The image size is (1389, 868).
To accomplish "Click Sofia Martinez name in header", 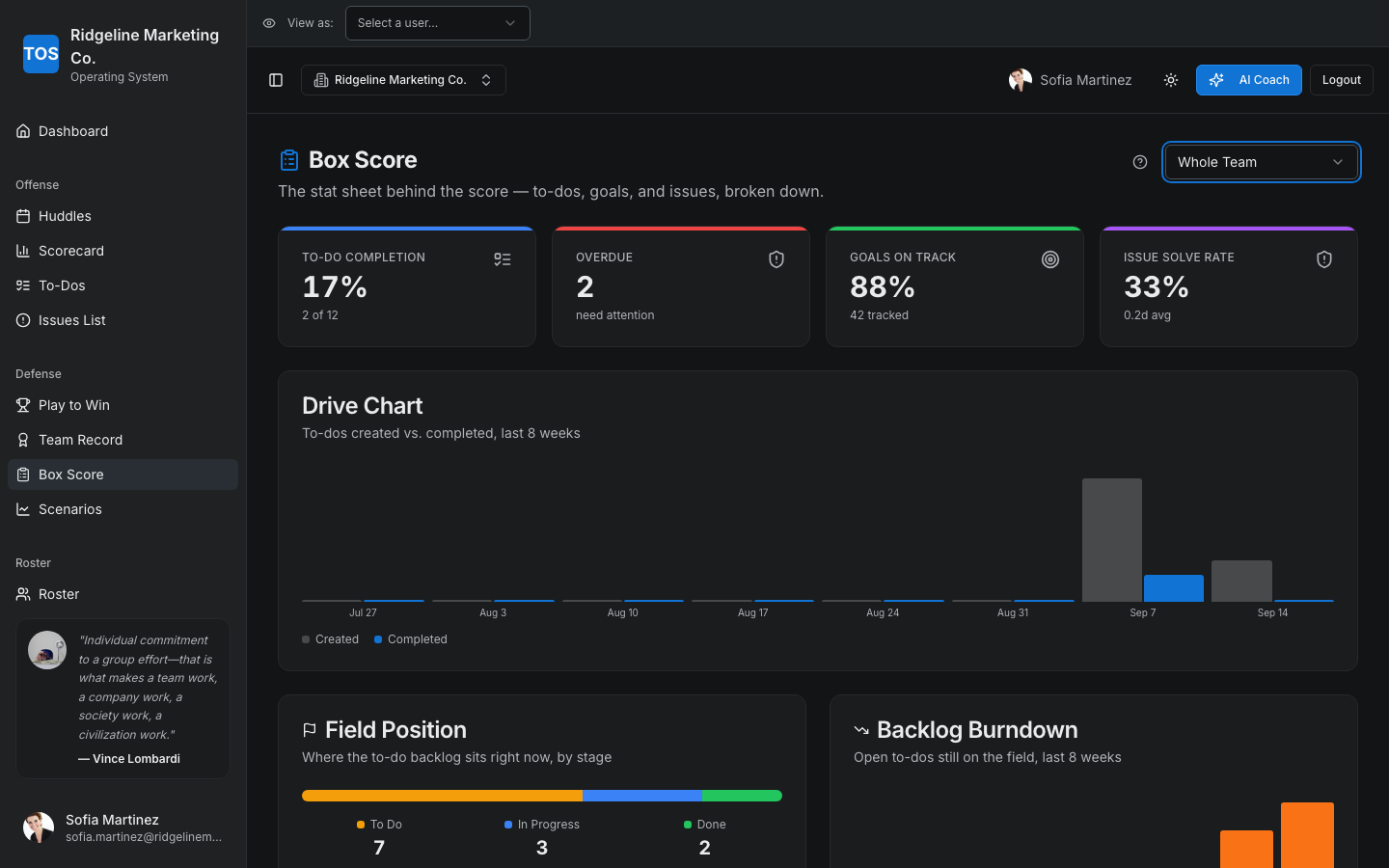I will [x=1086, y=80].
